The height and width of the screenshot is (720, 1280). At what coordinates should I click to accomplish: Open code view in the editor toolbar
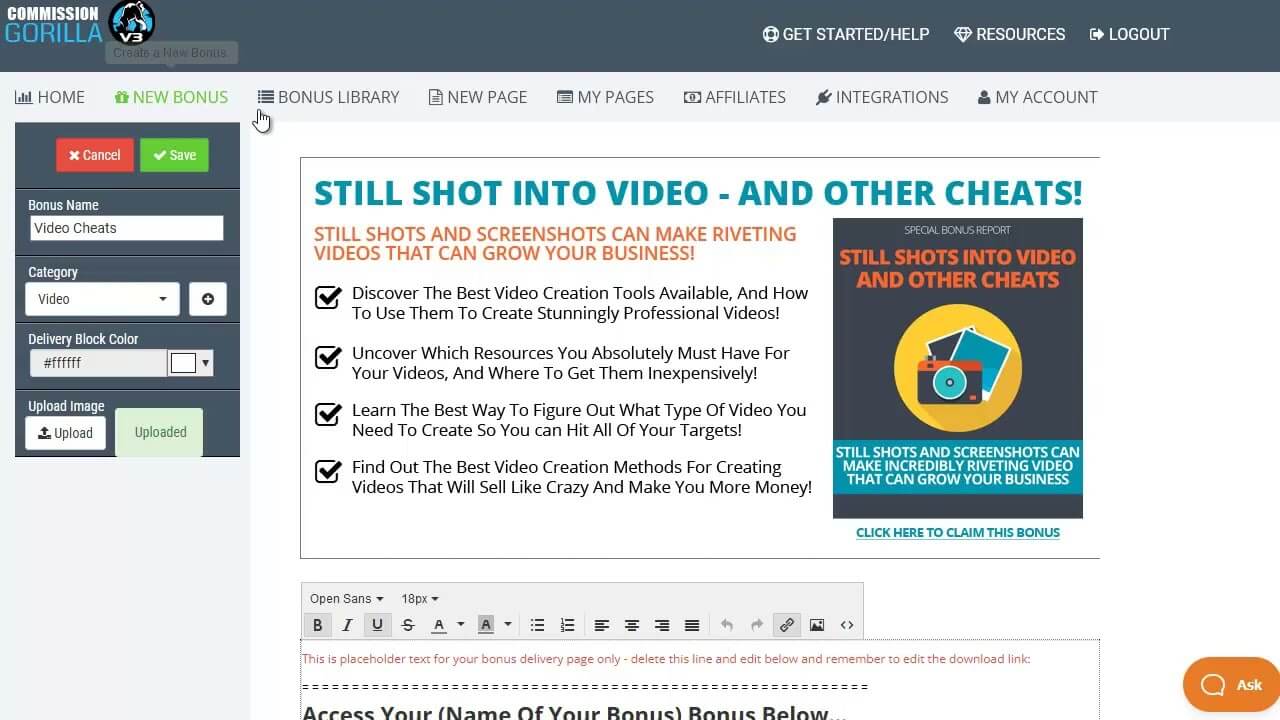point(847,625)
